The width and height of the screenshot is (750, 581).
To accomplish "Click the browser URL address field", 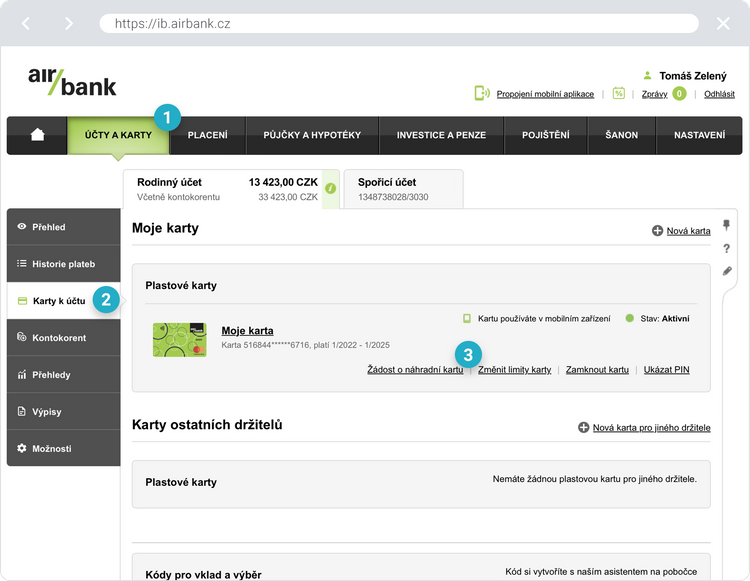I will click(400, 23).
